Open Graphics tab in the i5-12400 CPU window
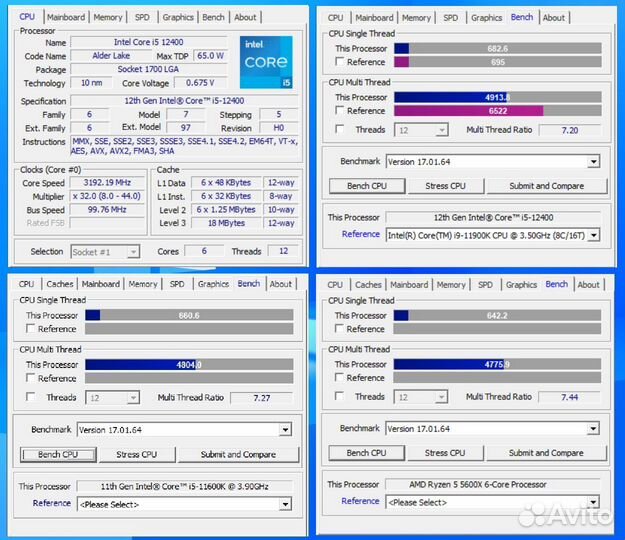Screen dimensions: 625x540 178,18
